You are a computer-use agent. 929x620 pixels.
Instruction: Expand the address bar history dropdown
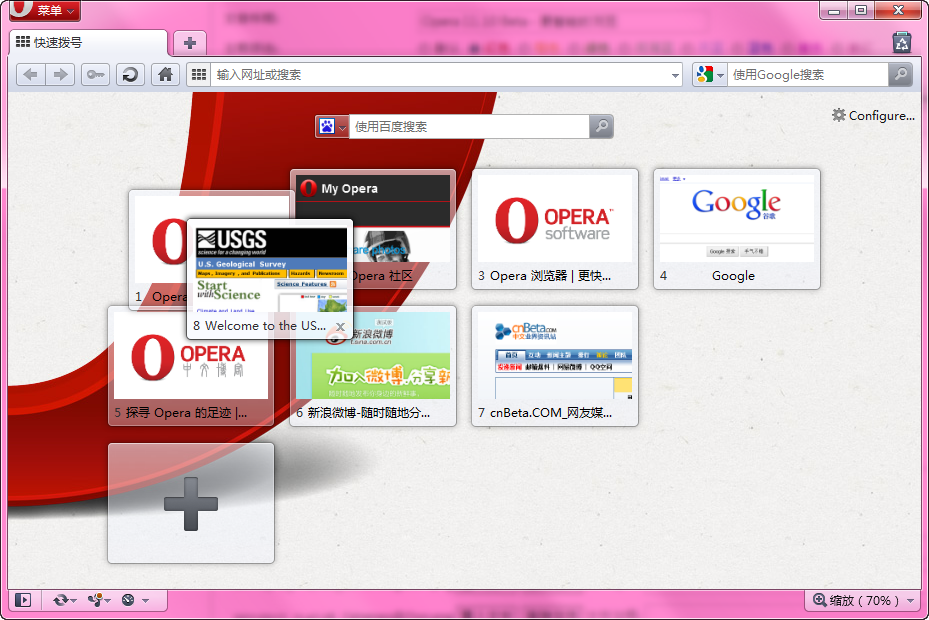coord(675,75)
